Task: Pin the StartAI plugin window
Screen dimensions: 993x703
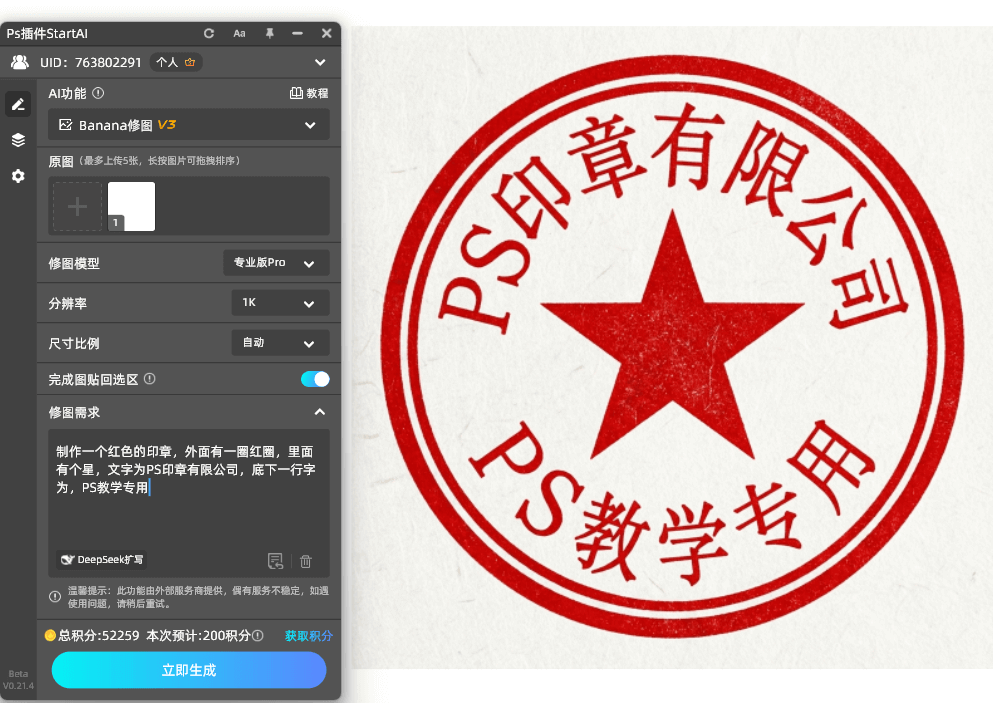Action: (x=268, y=33)
